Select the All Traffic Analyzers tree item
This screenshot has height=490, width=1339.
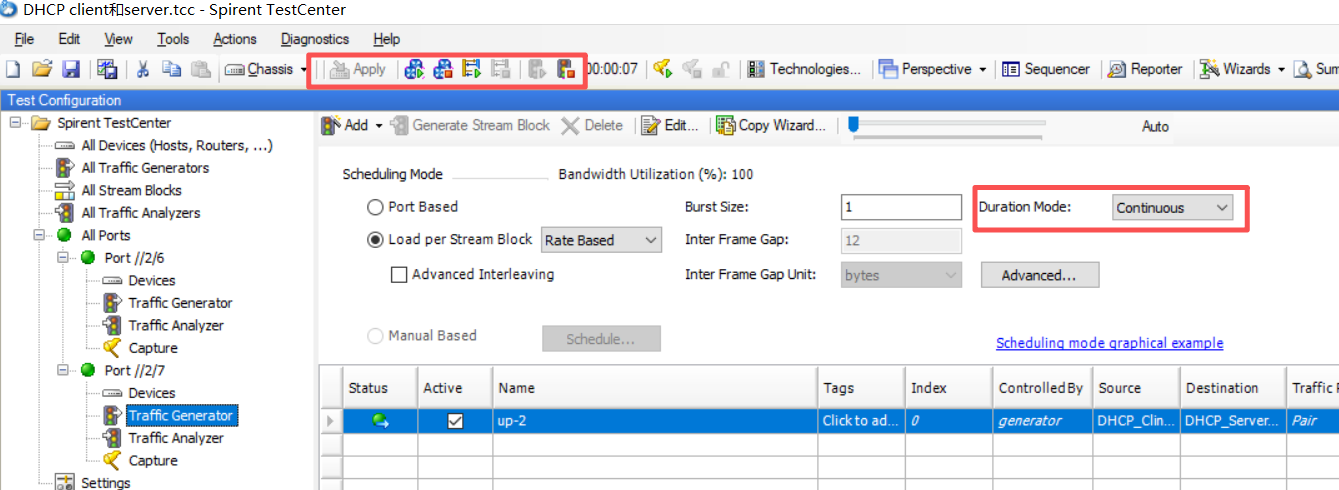[140, 213]
